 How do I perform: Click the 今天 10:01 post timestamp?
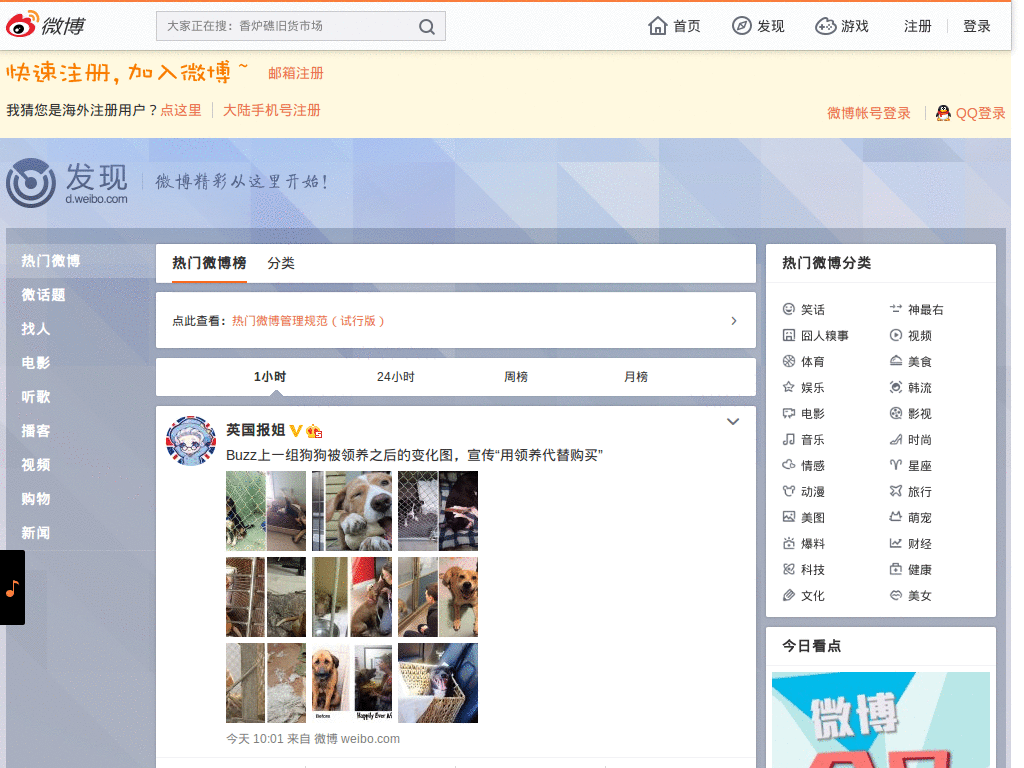[255, 739]
